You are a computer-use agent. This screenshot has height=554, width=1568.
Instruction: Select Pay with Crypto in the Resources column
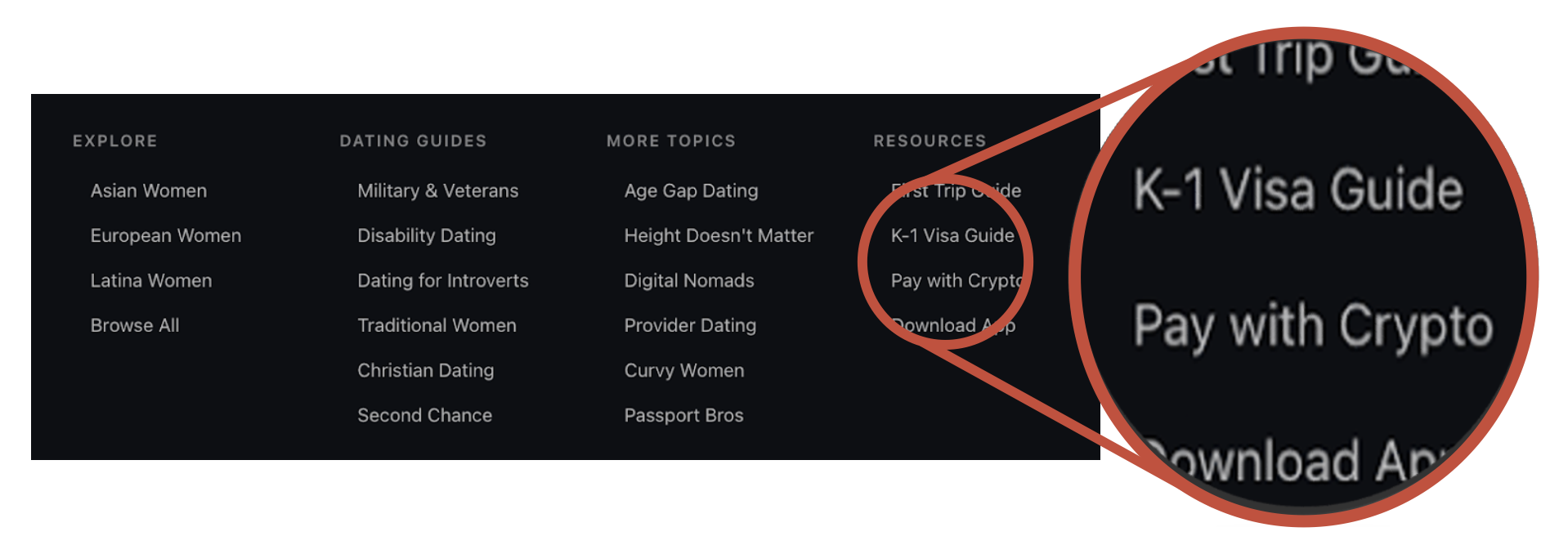pyautogui.click(x=956, y=280)
